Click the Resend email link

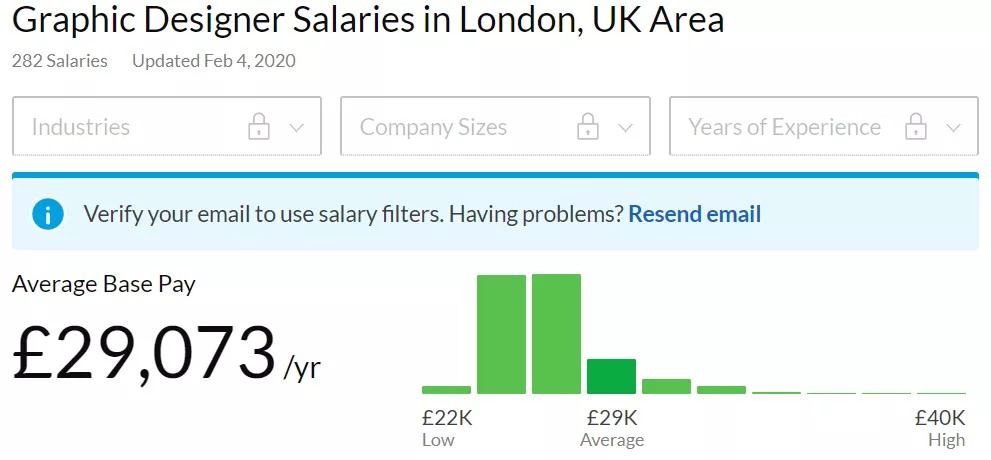pos(695,214)
